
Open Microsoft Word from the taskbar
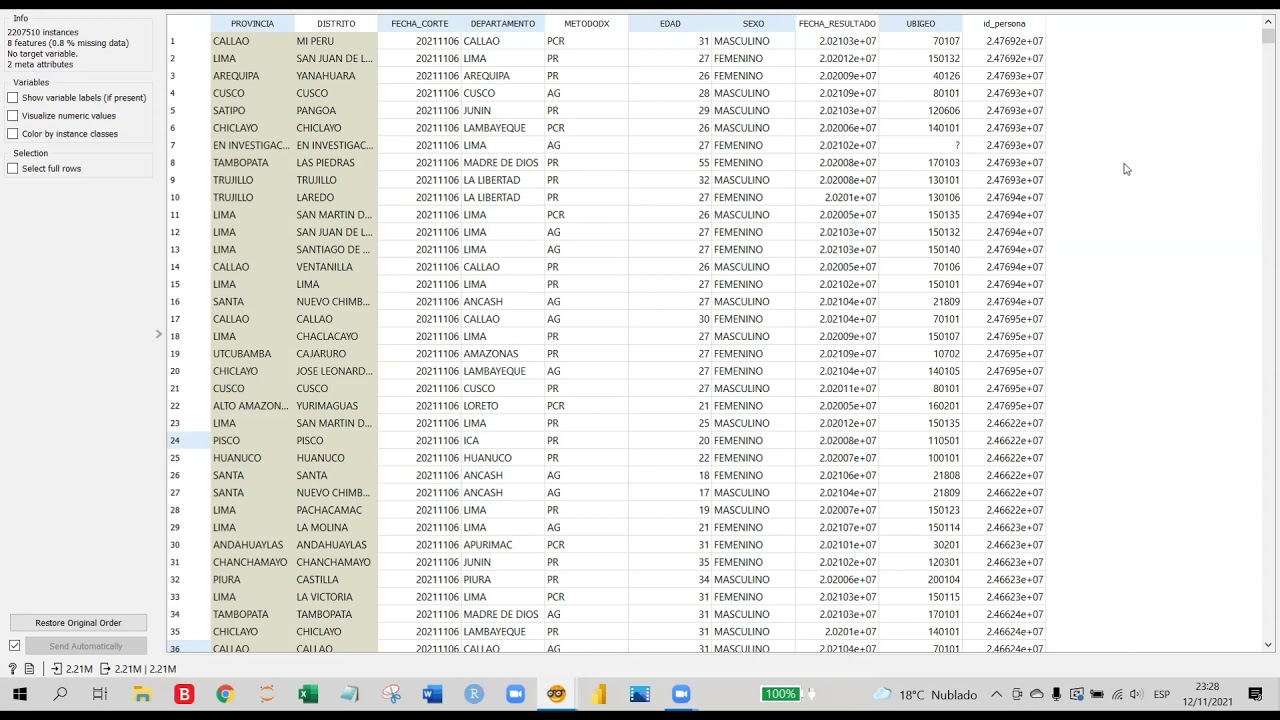(x=432, y=694)
